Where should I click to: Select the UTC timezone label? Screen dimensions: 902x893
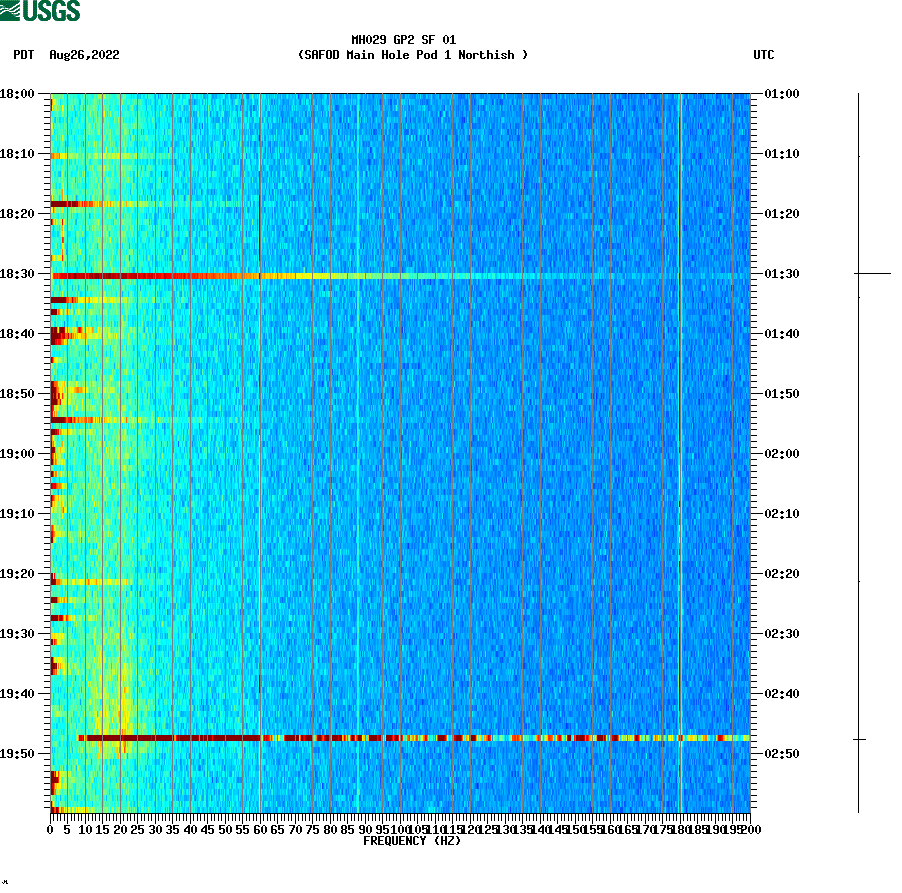[765, 56]
